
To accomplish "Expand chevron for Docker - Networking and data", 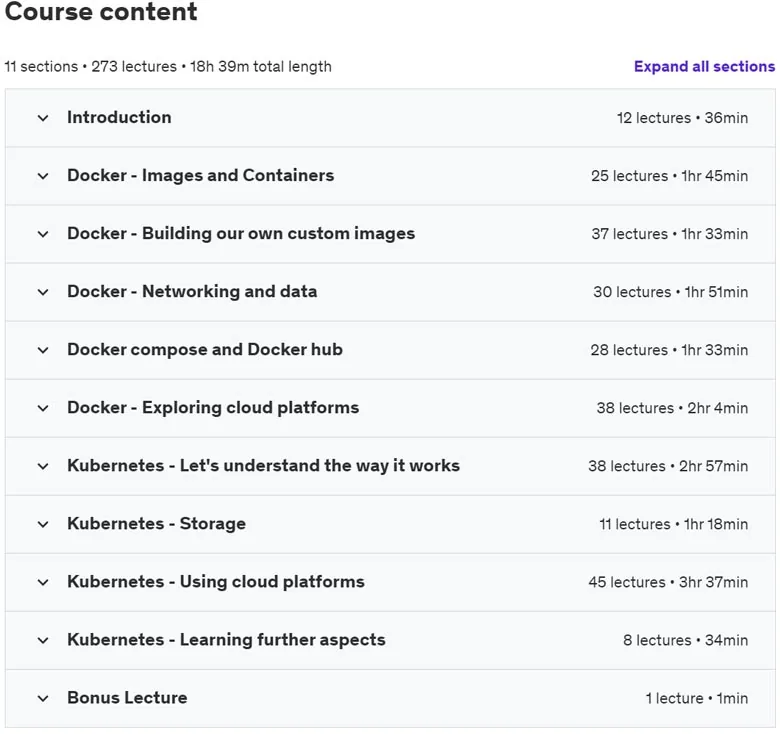I will tap(43, 292).
